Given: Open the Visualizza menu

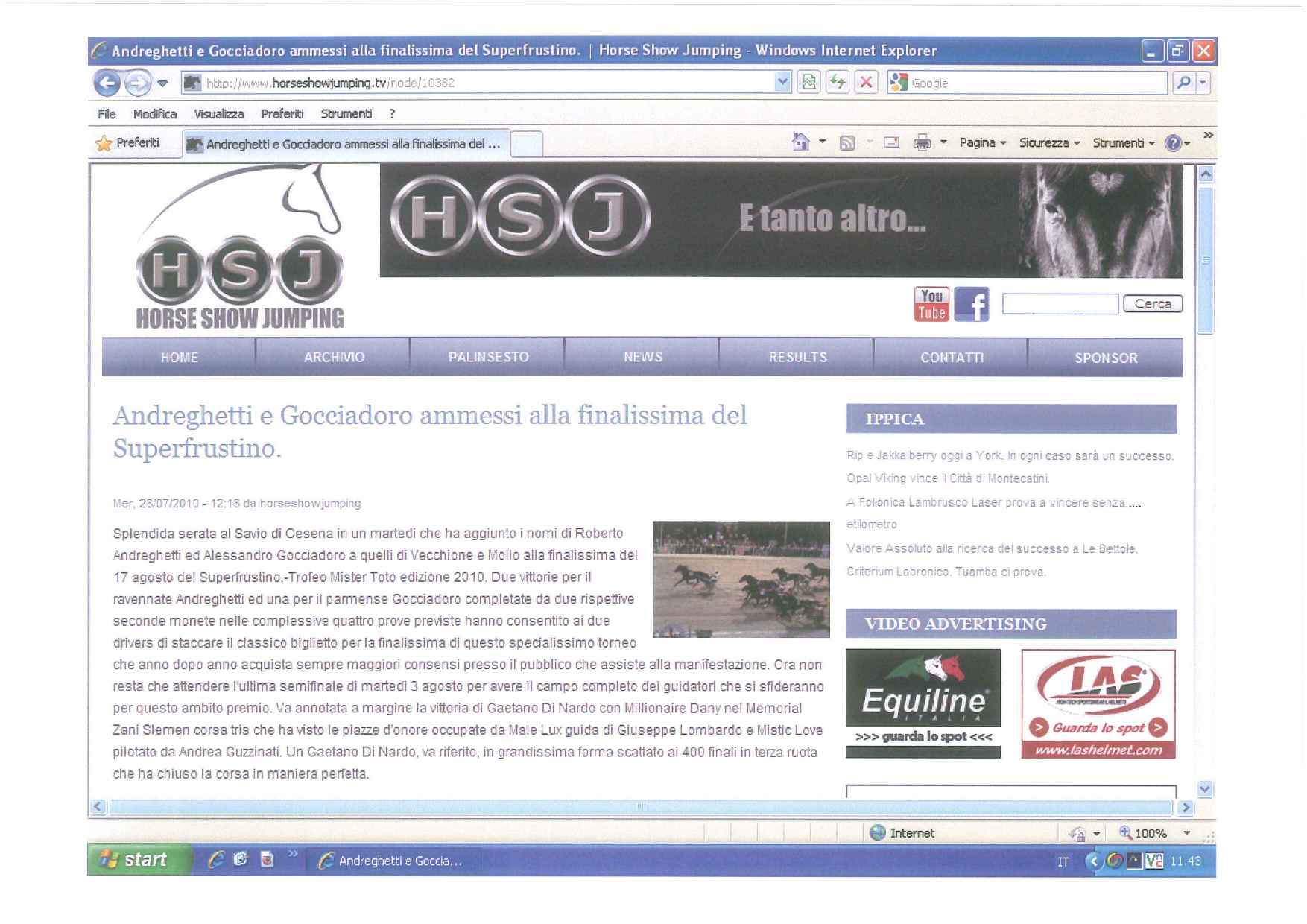Looking at the screenshot, I should (x=219, y=114).
